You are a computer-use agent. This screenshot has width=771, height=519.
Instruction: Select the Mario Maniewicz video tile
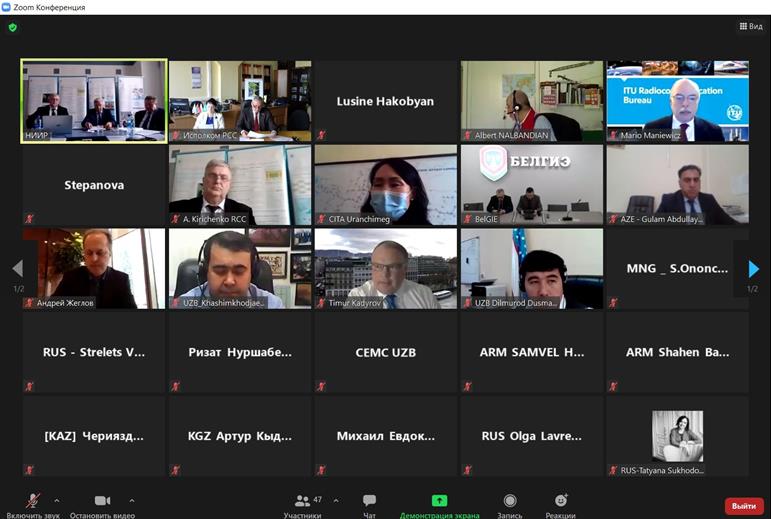pos(678,101)
